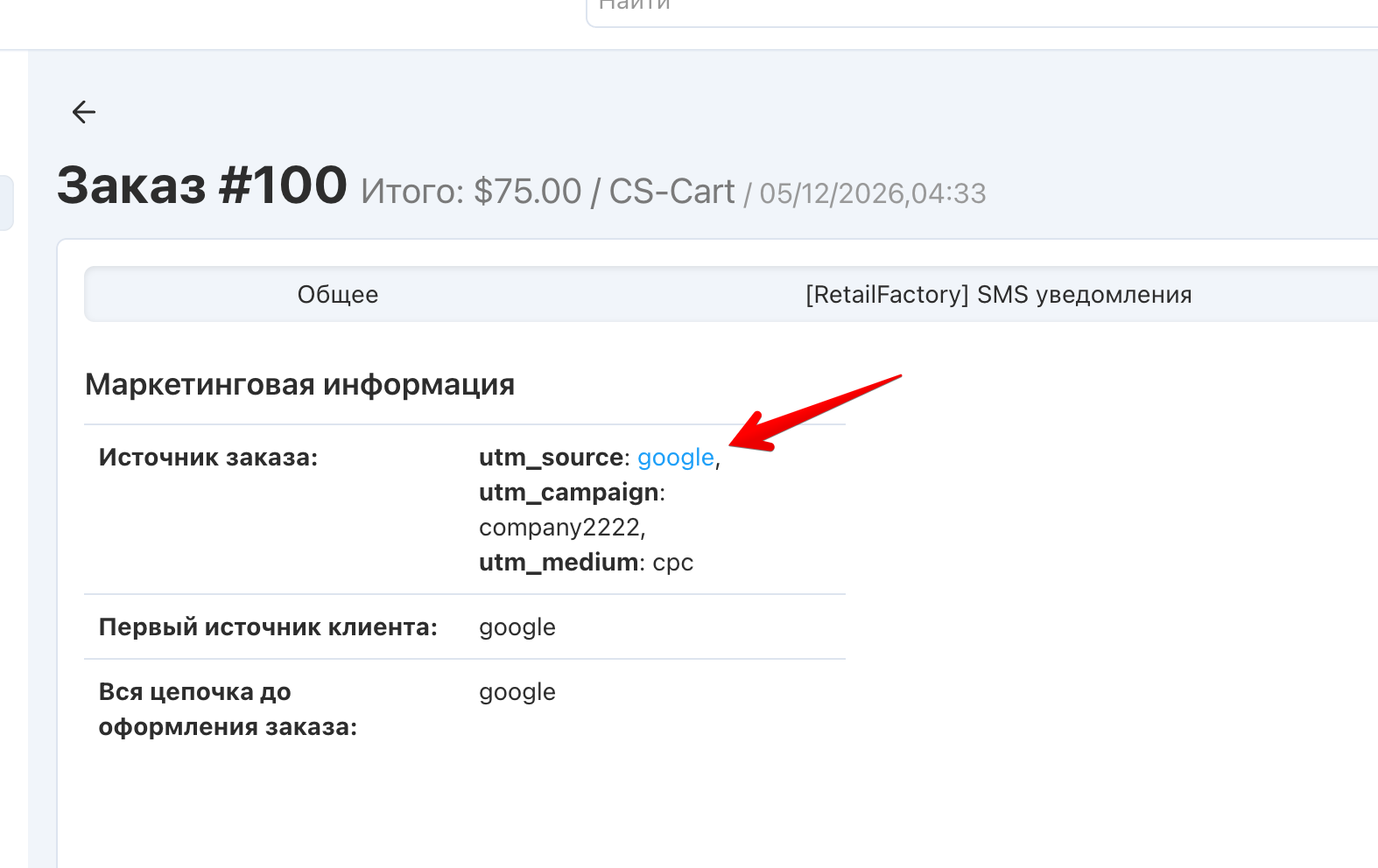Image resolution: width=1378 pixels, height=868 pixels.
Task: Select the Источник заказа row label
Action: point(208,458)
